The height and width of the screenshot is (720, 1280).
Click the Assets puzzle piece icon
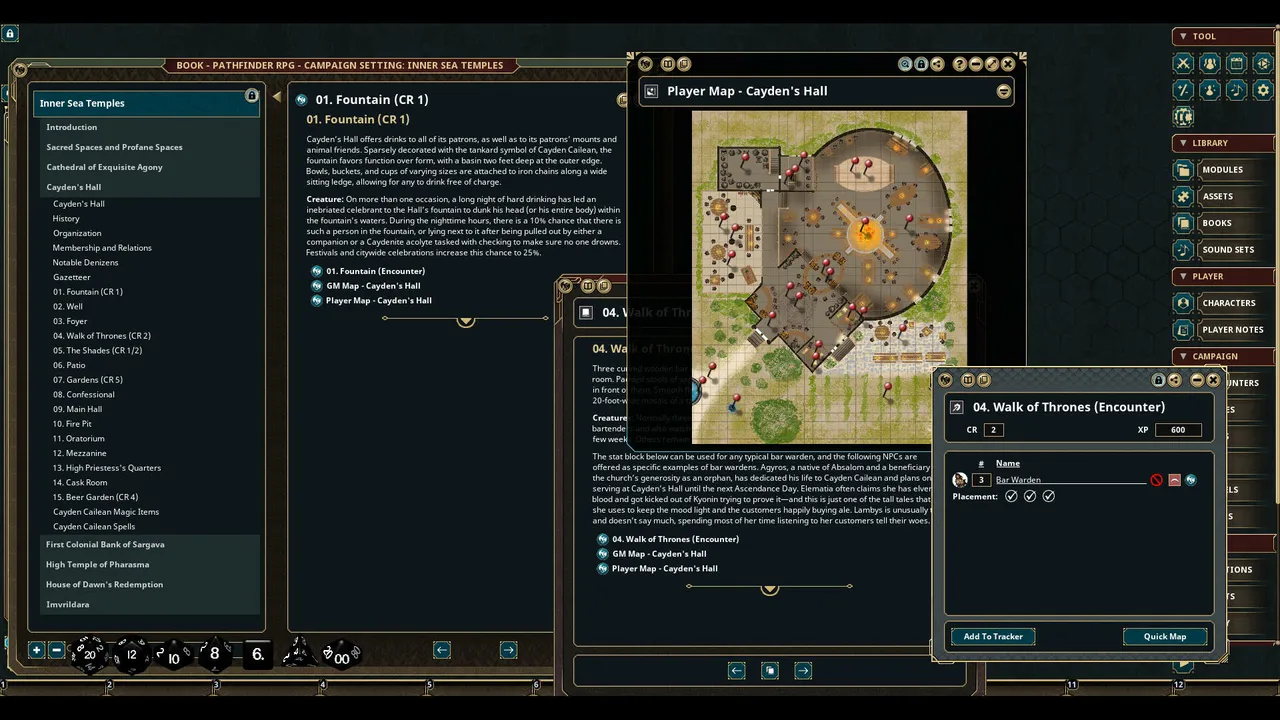pos(1184,196)
